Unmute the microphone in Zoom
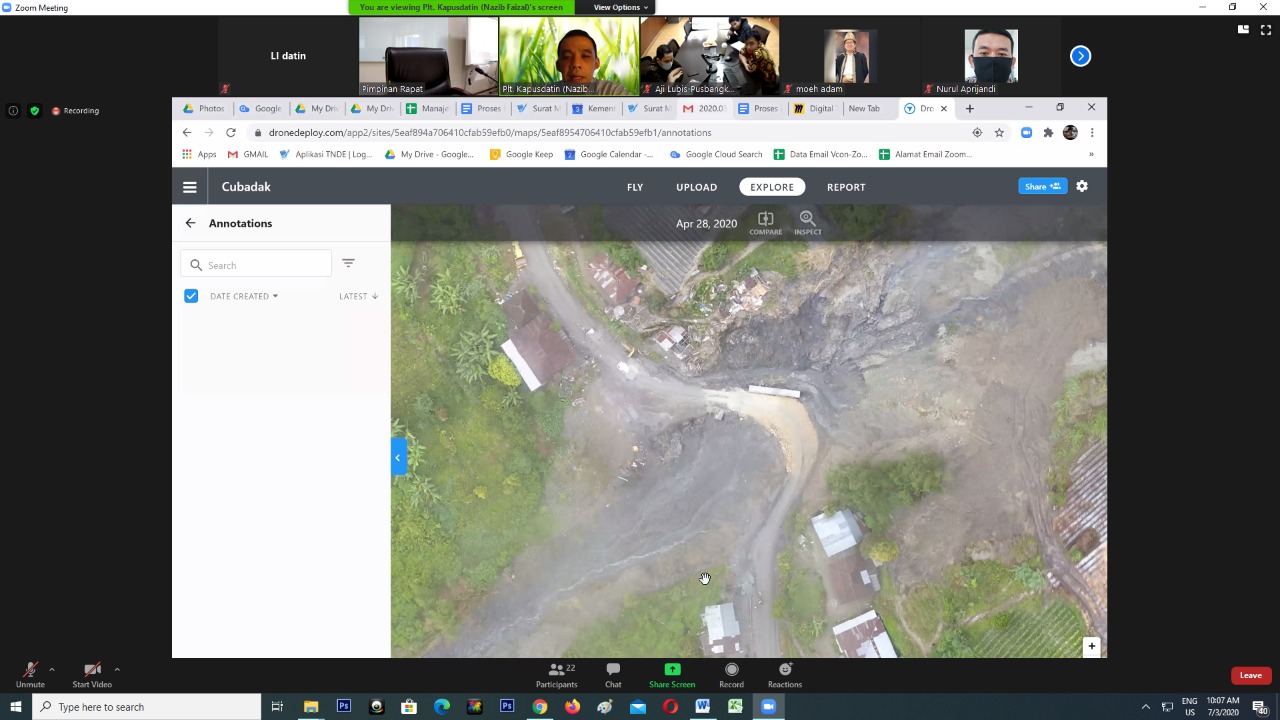This screenshot has height=720, width=1280. pyautogui.click(x=30, y=675)
